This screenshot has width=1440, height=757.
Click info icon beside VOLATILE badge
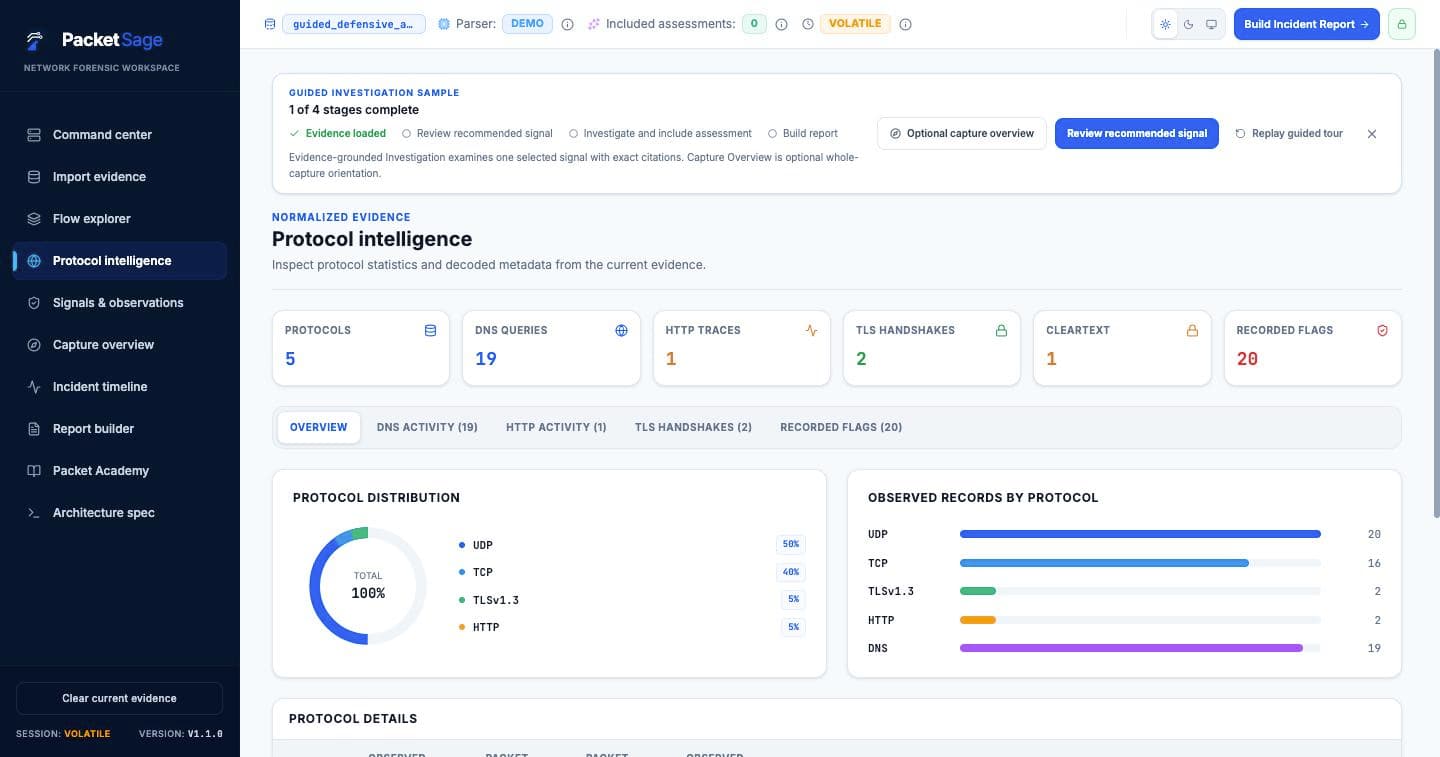click(905, 24)
